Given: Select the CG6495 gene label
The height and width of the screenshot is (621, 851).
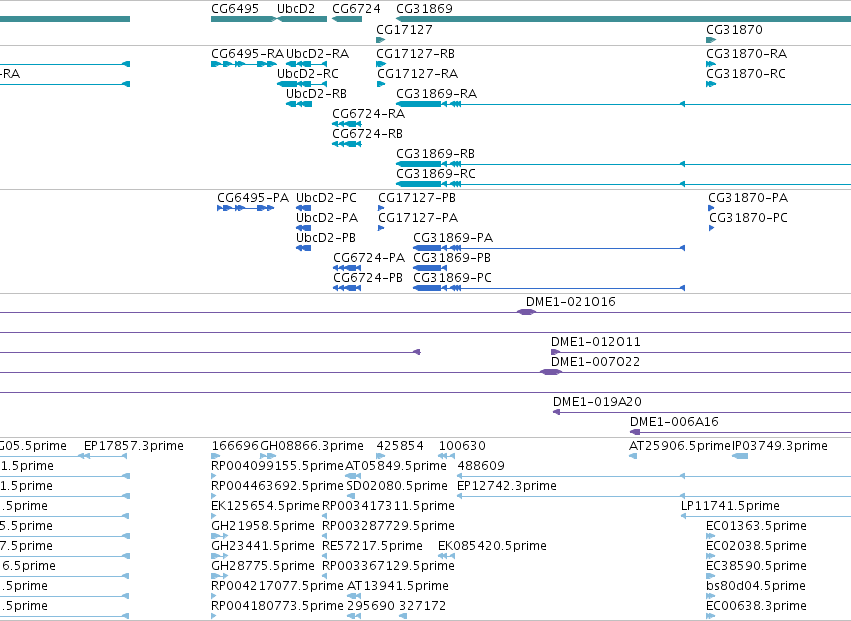Looking at the screenshot, I should 234,9.
